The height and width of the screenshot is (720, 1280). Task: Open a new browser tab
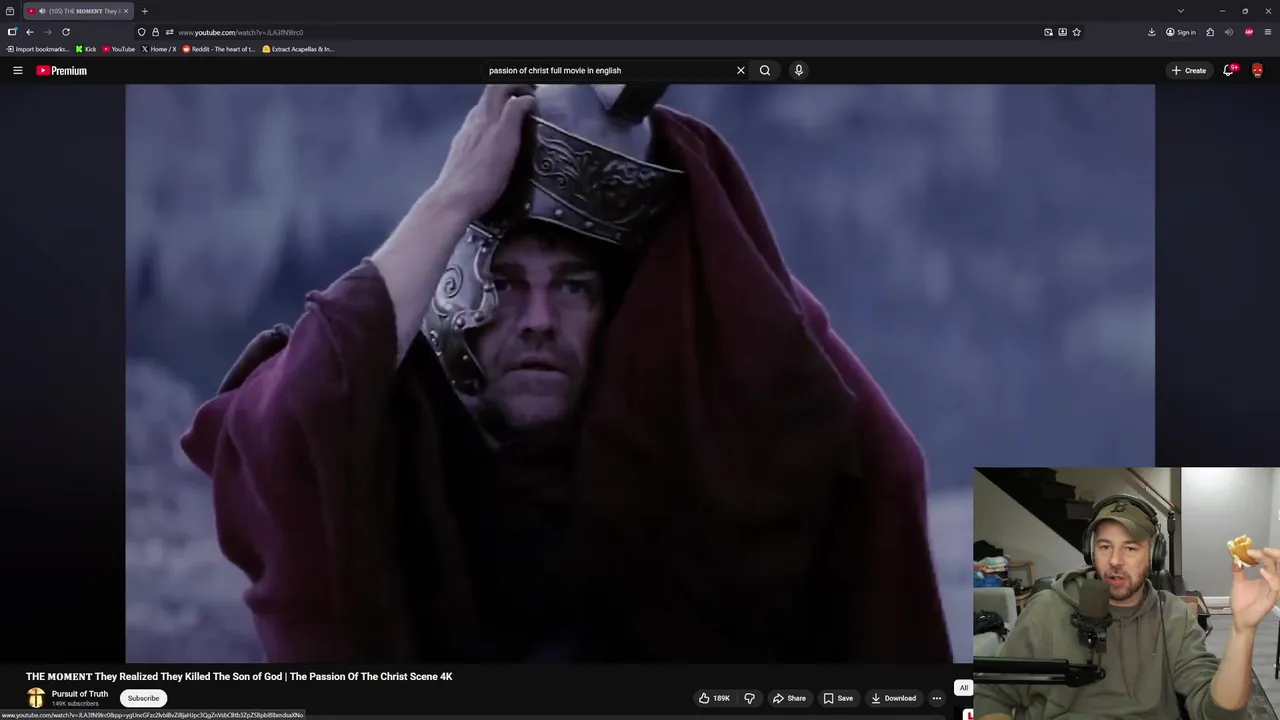point(144,11)
